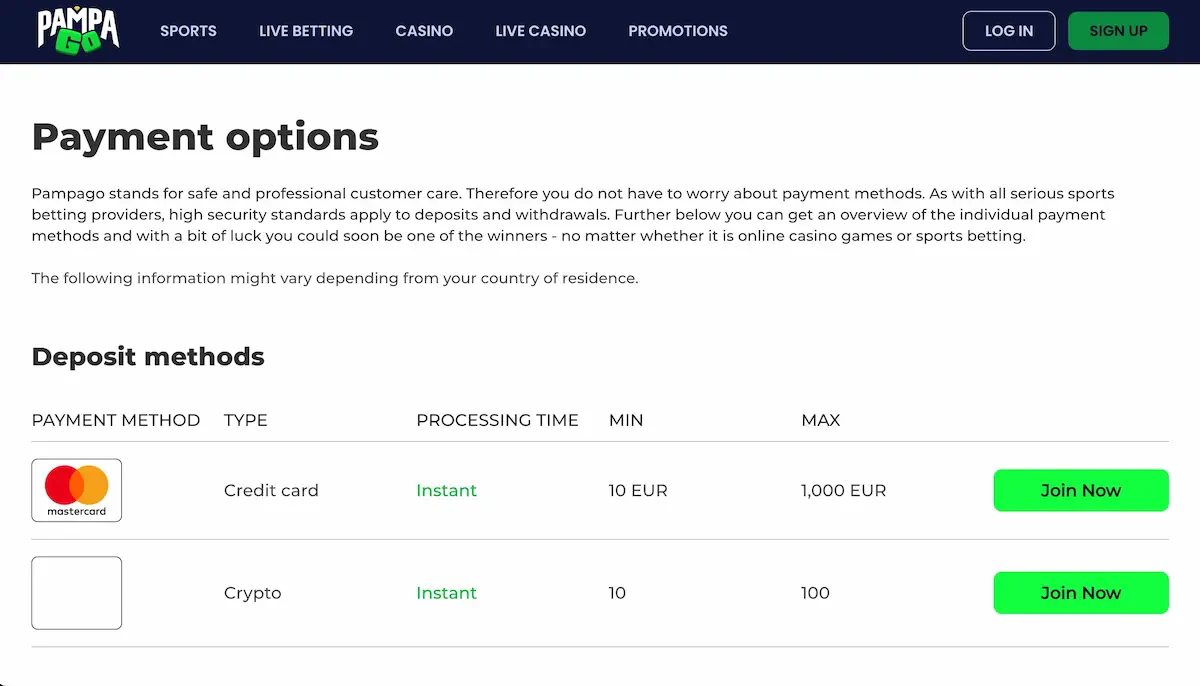Screen dimensions: 1200x686
Task: Click Instant in the Credit card row
Action: coord(446,490)
